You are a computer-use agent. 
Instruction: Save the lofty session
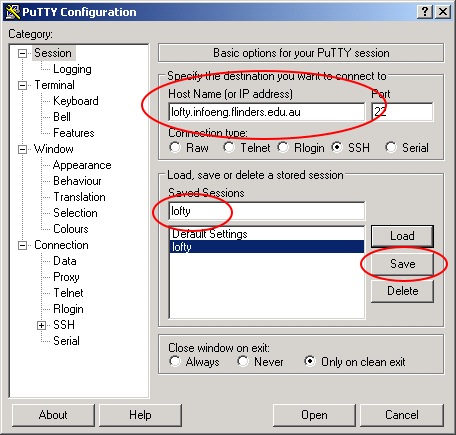click(402, 264)
